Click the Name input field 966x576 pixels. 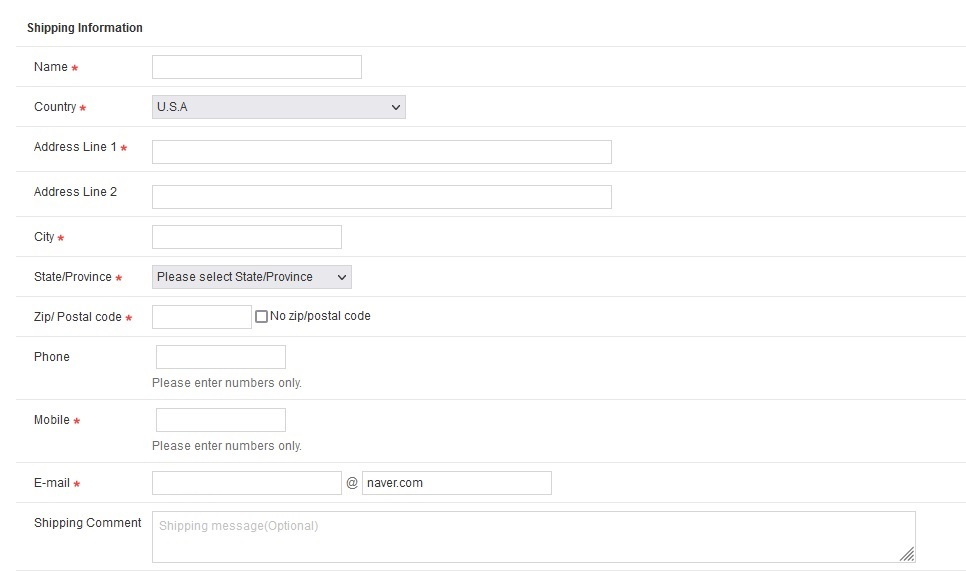coord(257,67)
